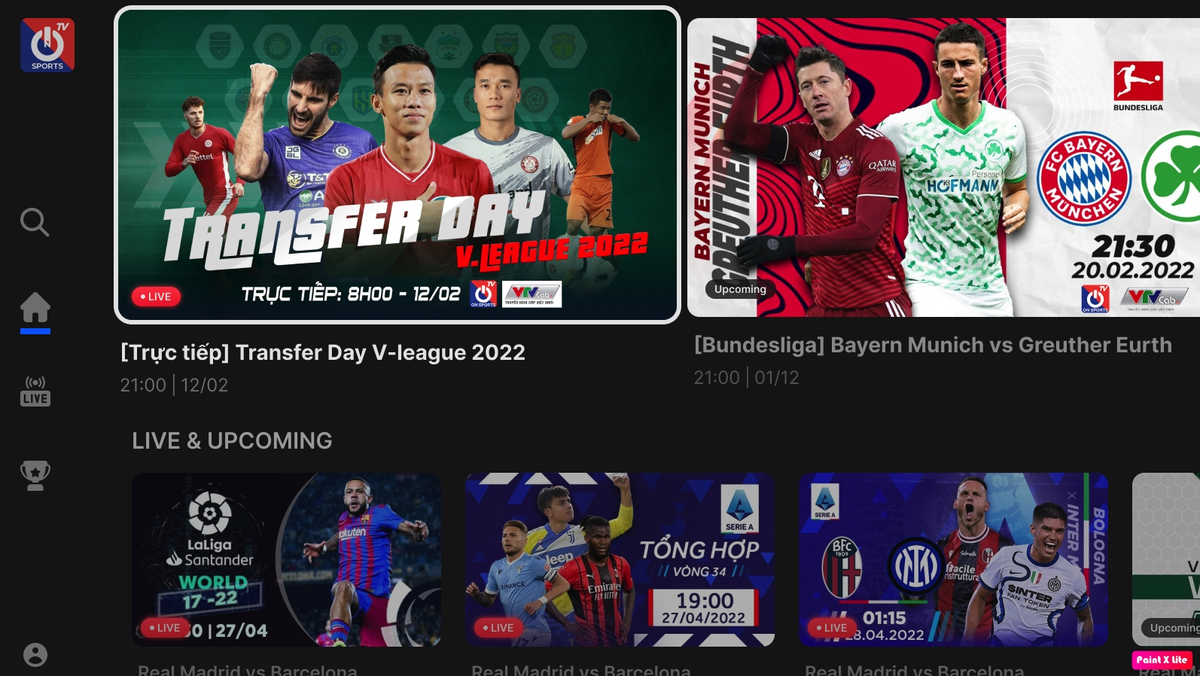The height and width of the screenshot is (676, 1200).
Task: Open Transfer Day V.League 2022 banner
Action: tap(398, 165)
